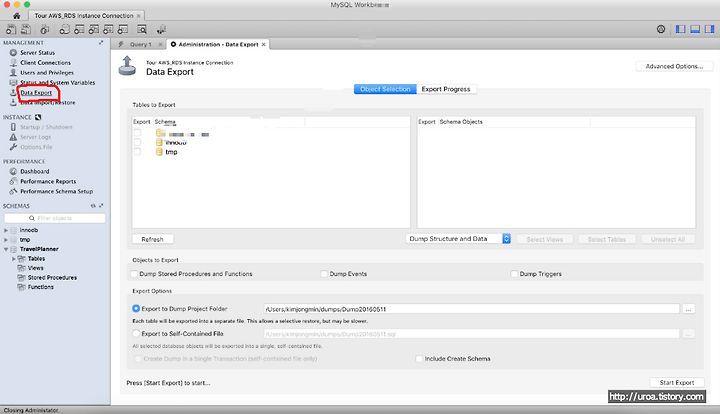
Task: Create a new stored procedure from the toolbar
Action: [108, 30]
